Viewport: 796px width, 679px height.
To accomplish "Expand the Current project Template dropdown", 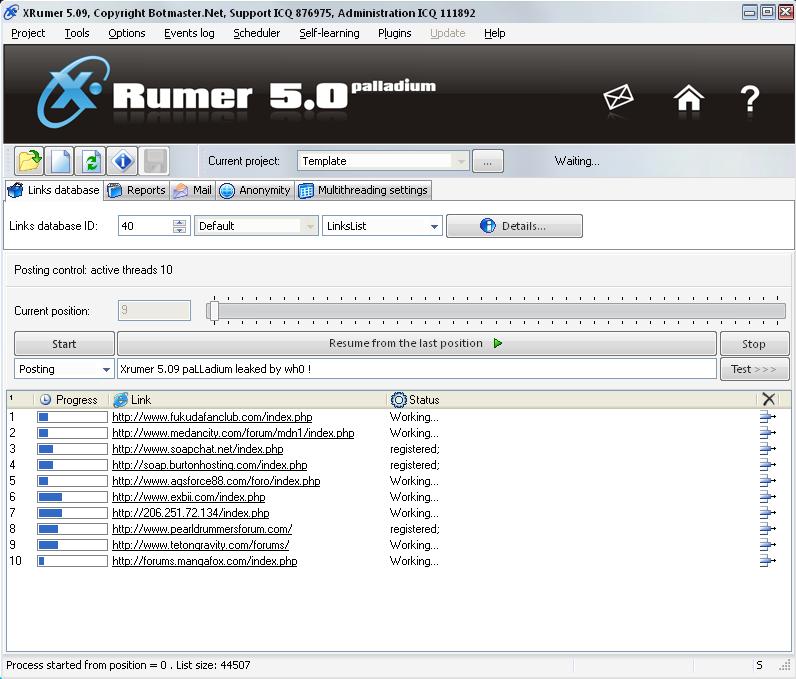I will tap(460, 161).
